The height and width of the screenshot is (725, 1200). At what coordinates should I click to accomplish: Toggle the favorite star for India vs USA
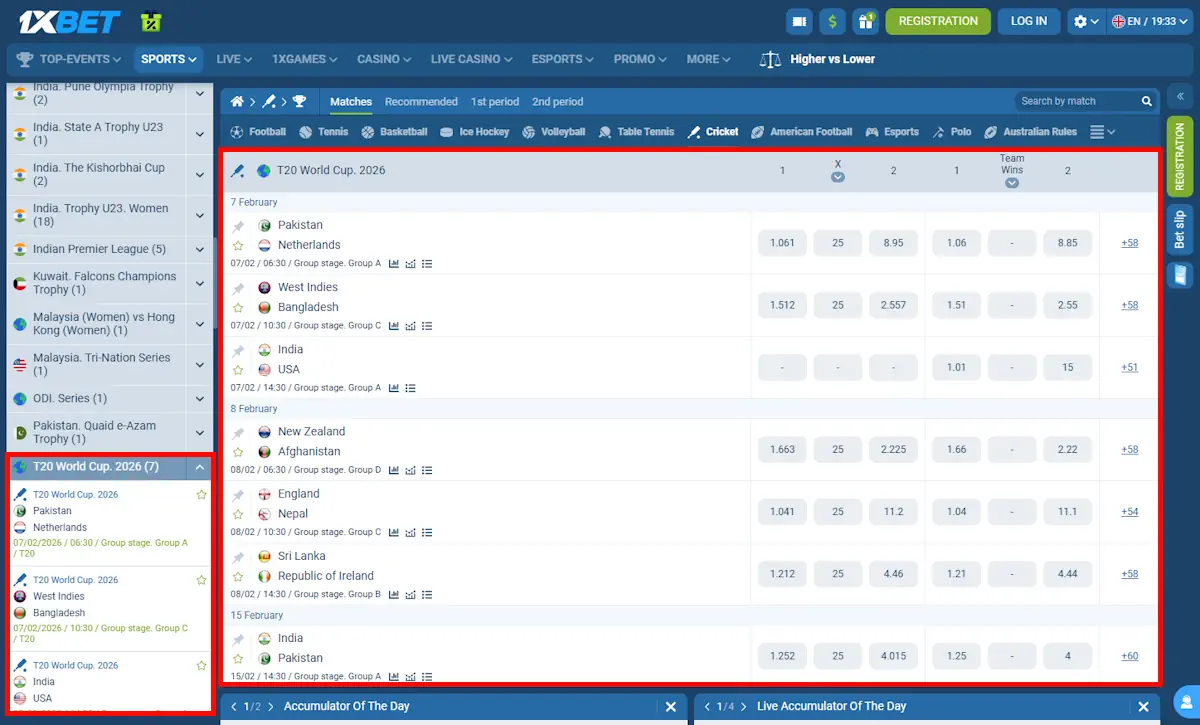pyautogui.click(x=237, y=369)
